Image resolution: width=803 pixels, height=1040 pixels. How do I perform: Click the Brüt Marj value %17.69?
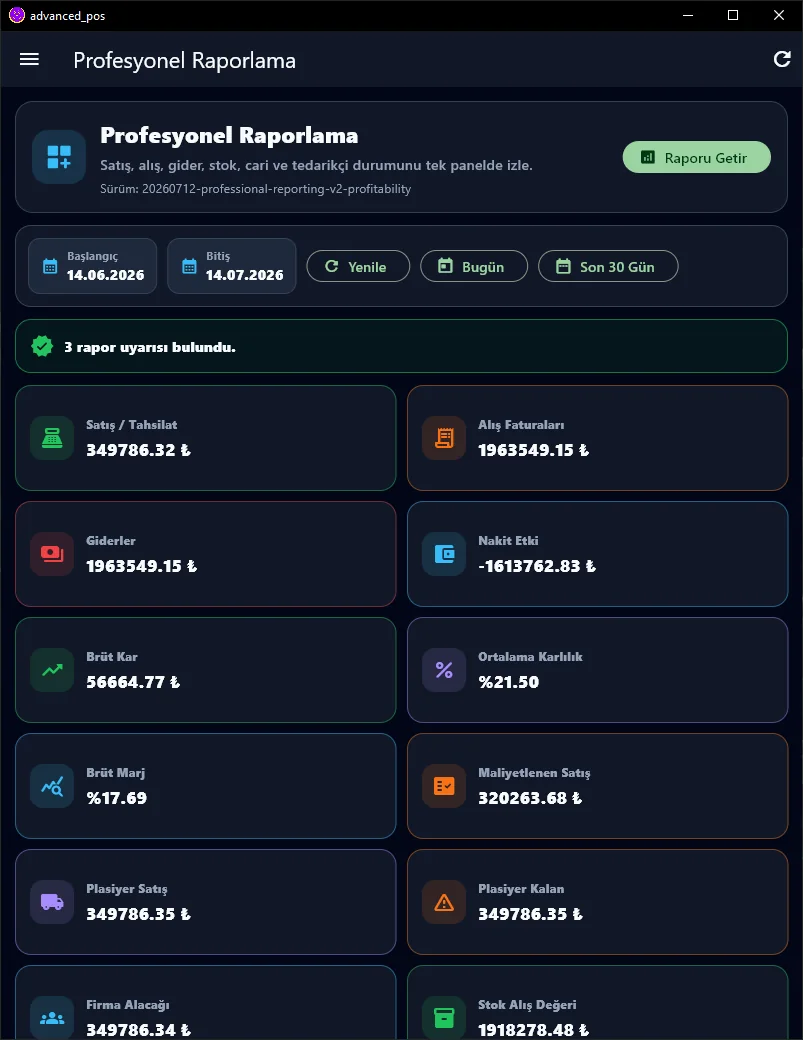tap(117, 799)
